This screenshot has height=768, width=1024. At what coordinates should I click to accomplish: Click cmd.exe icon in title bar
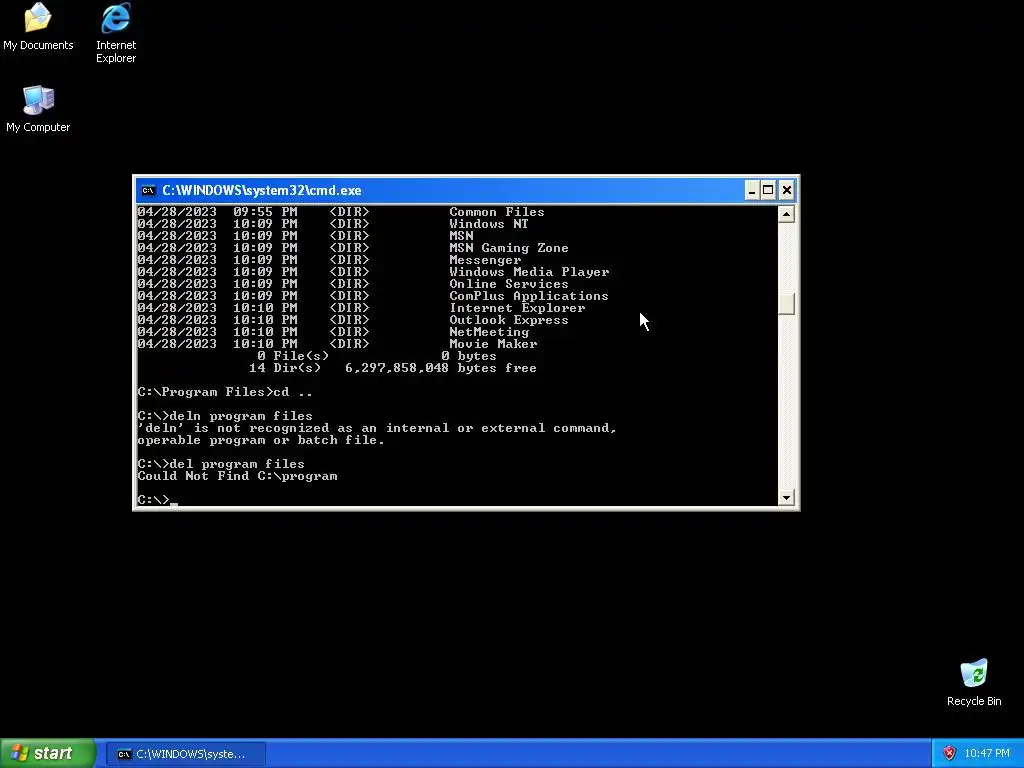pyautogui.click(x=148, y=191)
